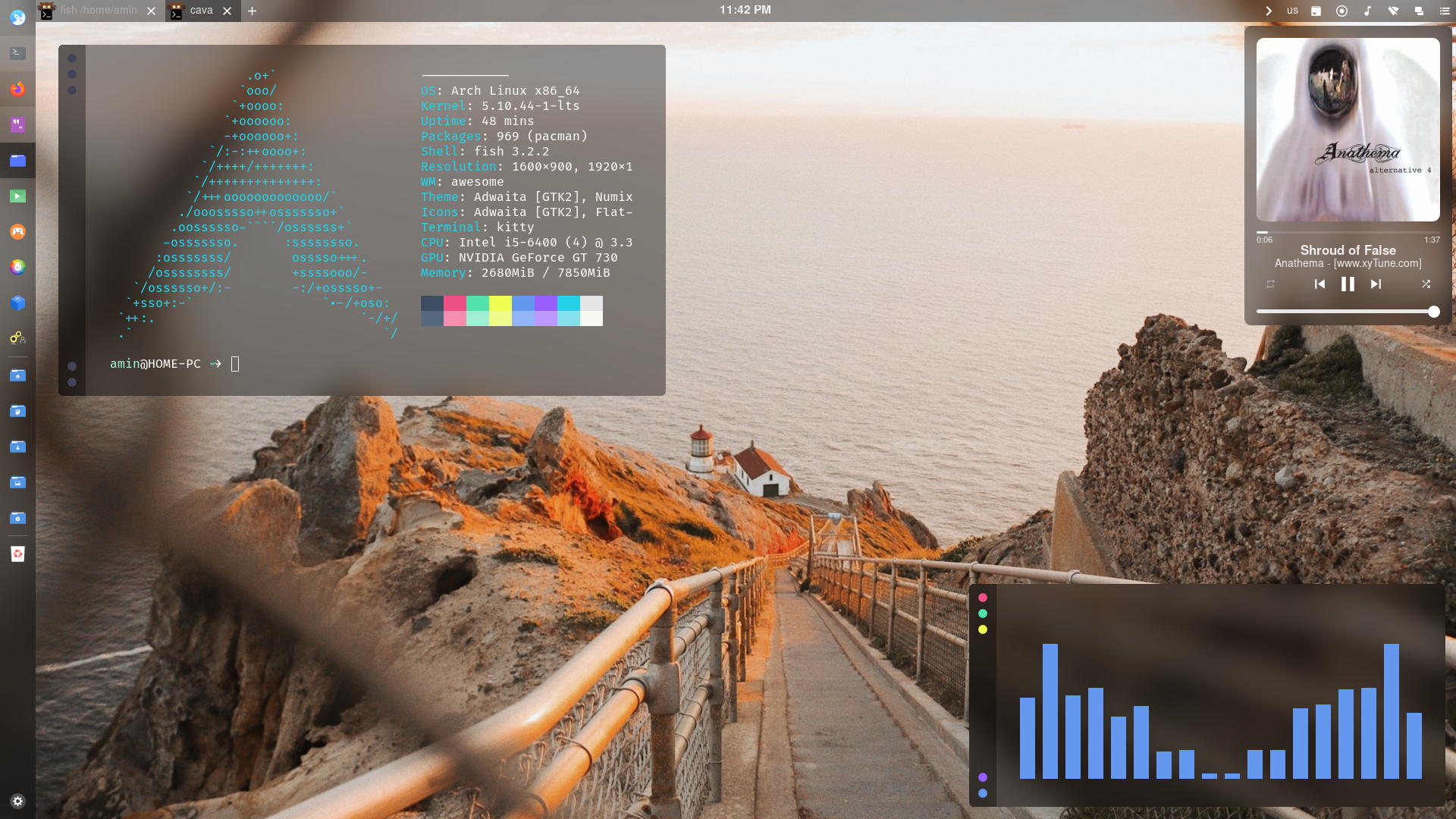Screen dimensions: 1456x819
Task: Skip to next track in music player
Action: [x=1376, y=284]
